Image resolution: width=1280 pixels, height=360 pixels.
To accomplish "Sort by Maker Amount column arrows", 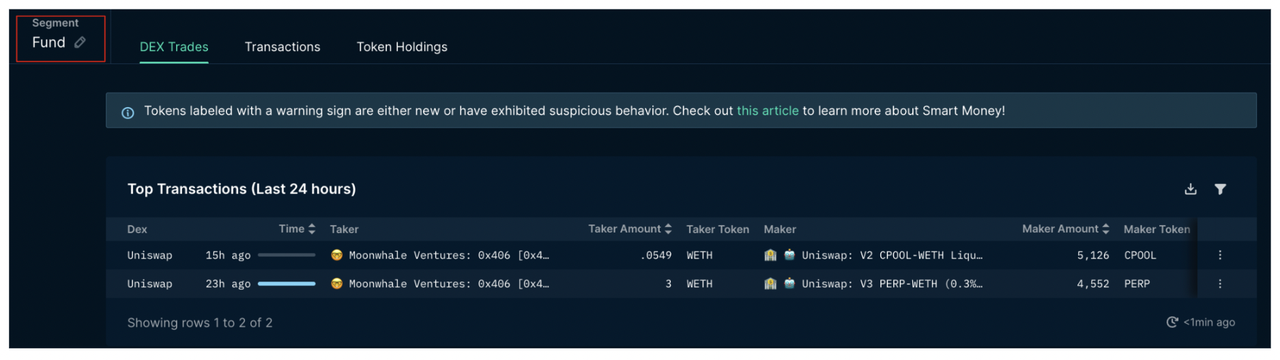I will pos(1105,229).
